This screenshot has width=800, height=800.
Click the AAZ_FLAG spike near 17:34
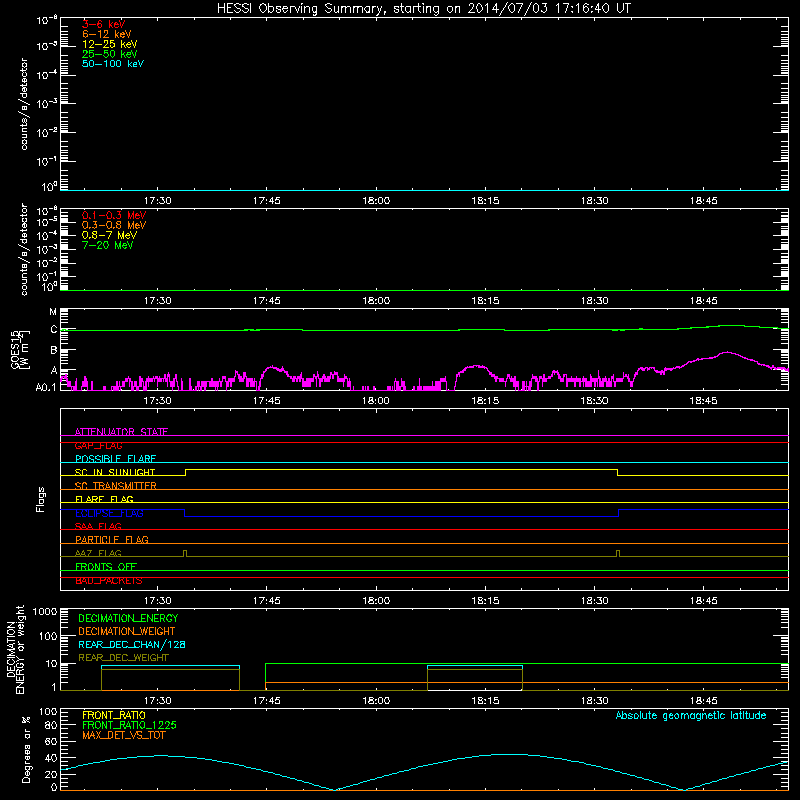pos(185,553)
